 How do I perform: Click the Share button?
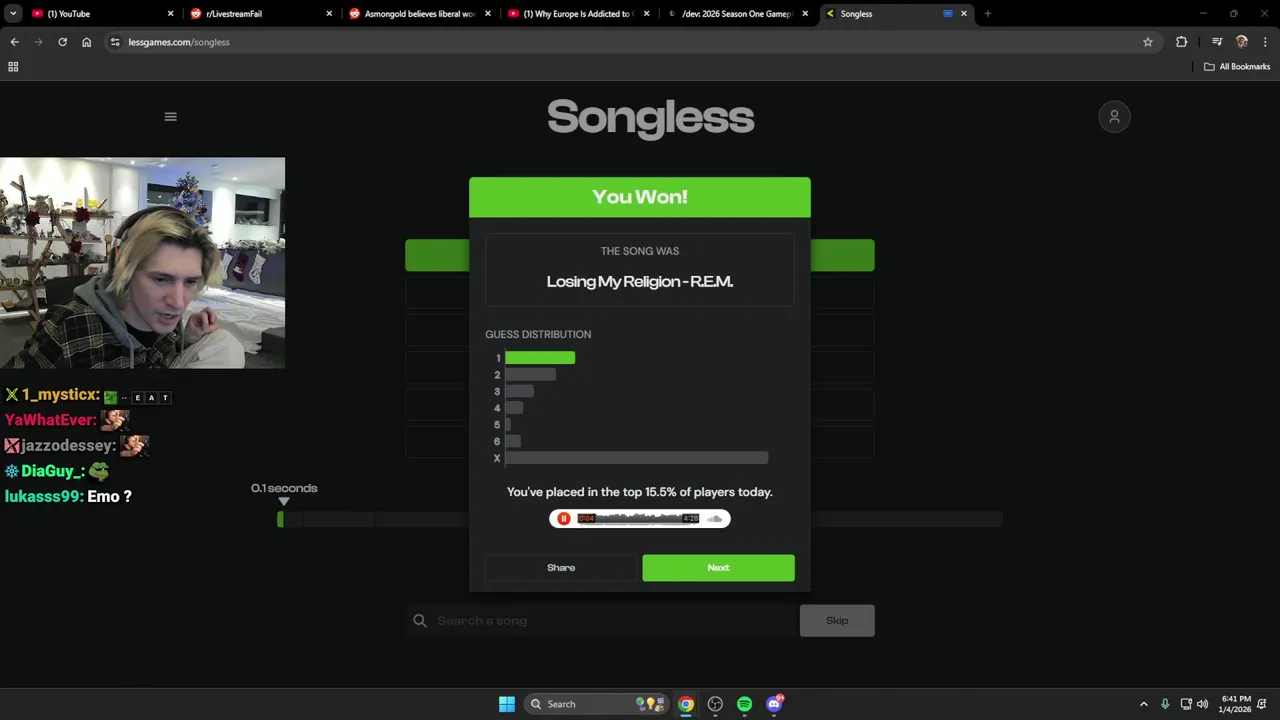[x=561, y=568]
